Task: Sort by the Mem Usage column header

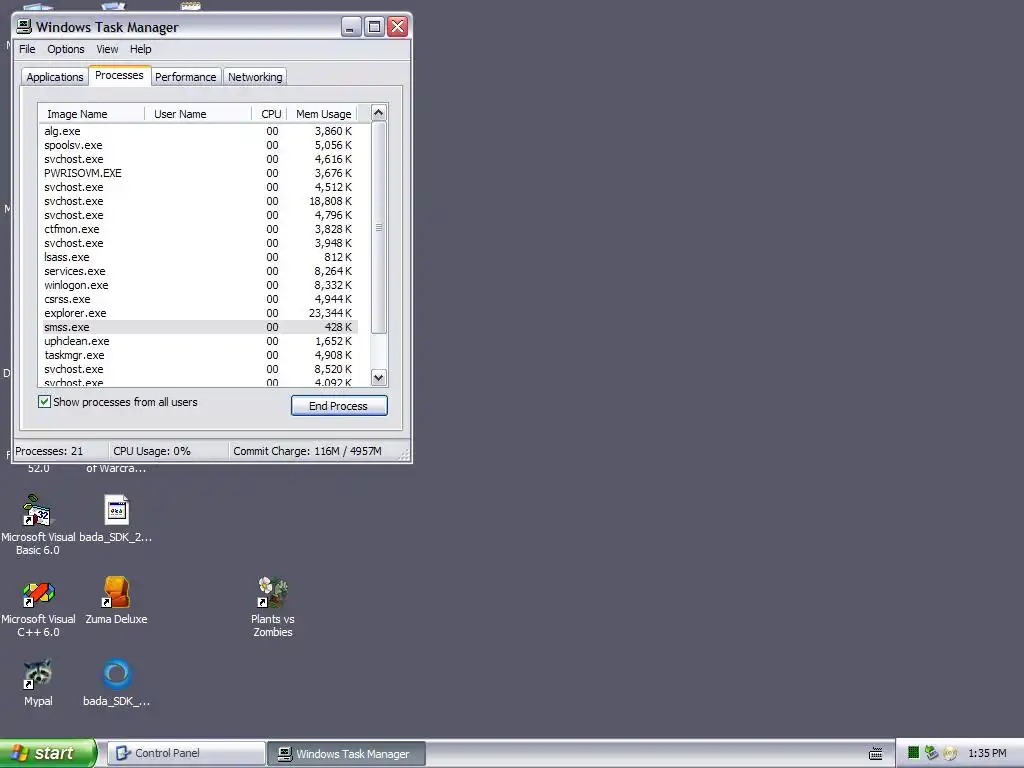Action: tap(322, 114)
